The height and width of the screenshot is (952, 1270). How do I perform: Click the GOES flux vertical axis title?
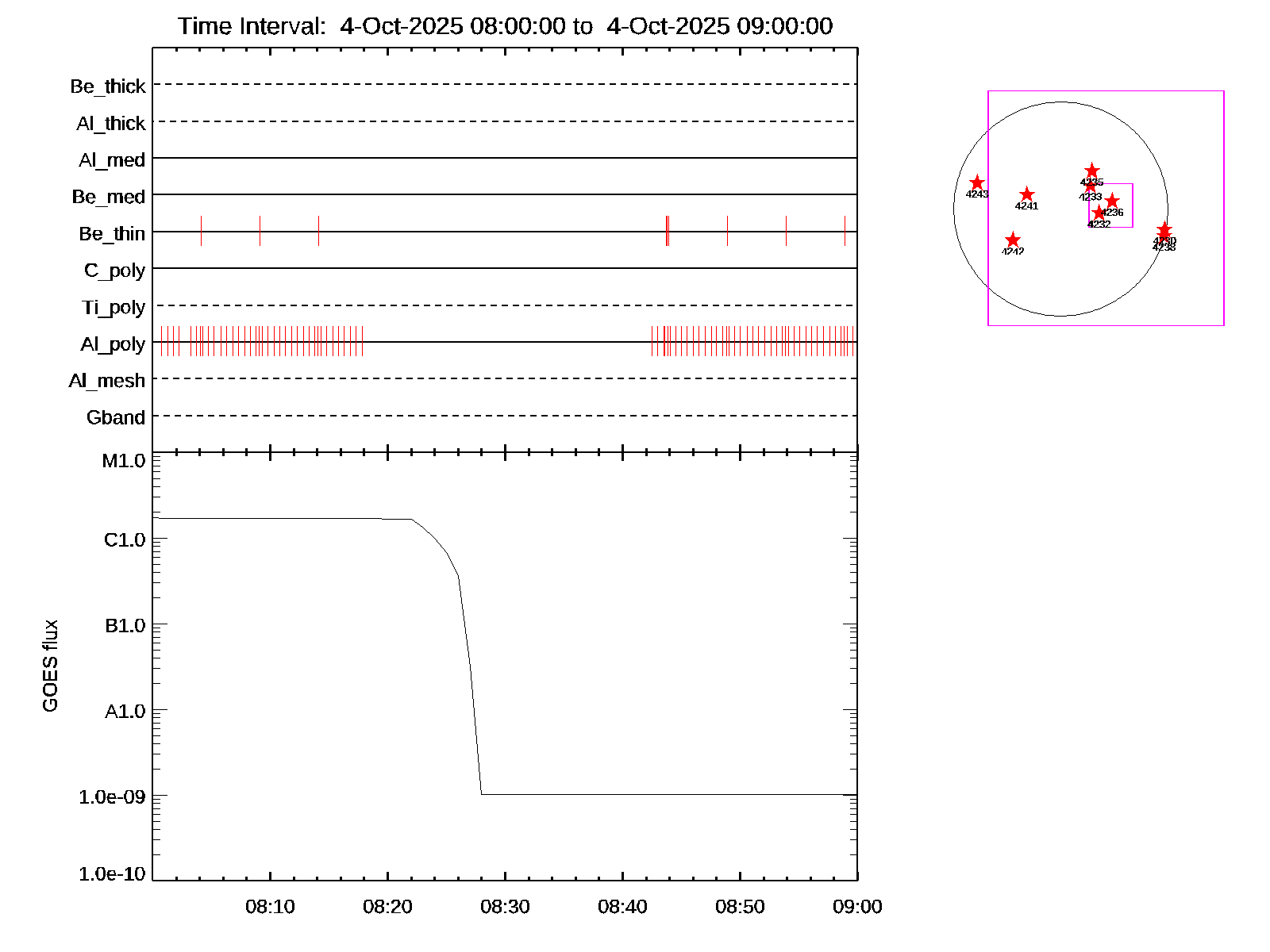coord(51,666)
